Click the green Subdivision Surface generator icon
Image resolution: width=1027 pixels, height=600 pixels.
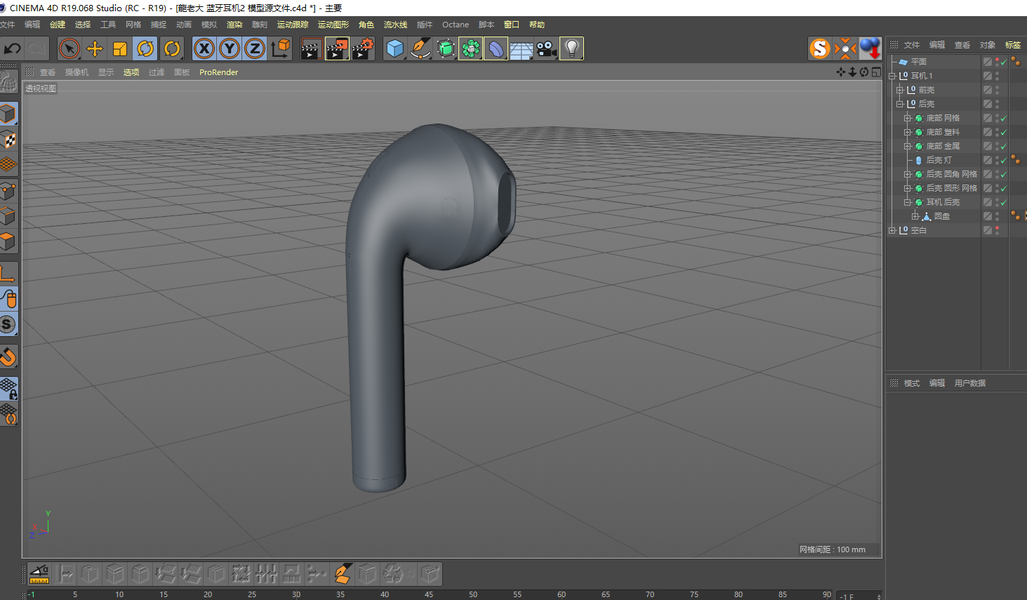(x=445, y=48)
